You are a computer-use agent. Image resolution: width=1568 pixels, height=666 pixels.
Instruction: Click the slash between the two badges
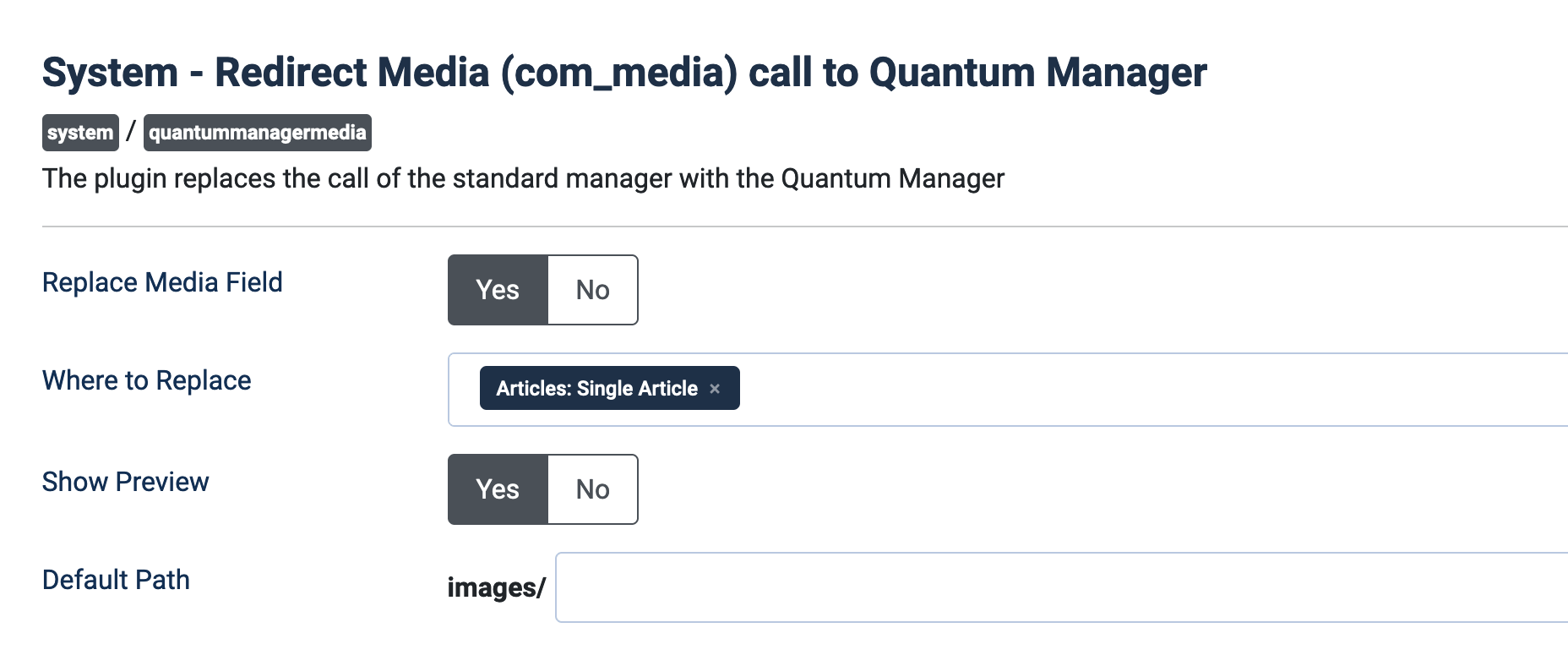tap(131, 132)
